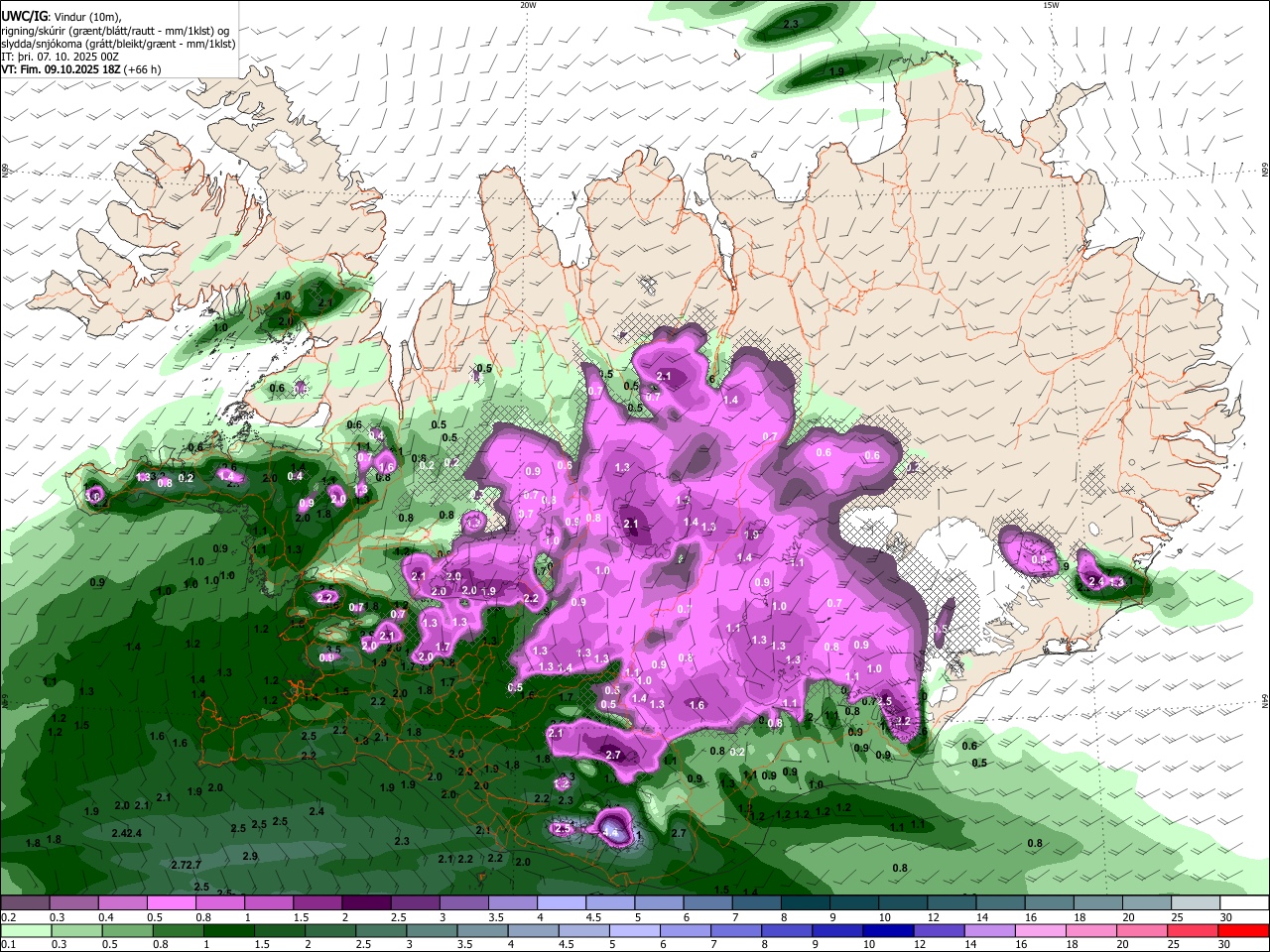
Task: Click the palest green 0.1 rain legend swatch
Action: (26, 930)
